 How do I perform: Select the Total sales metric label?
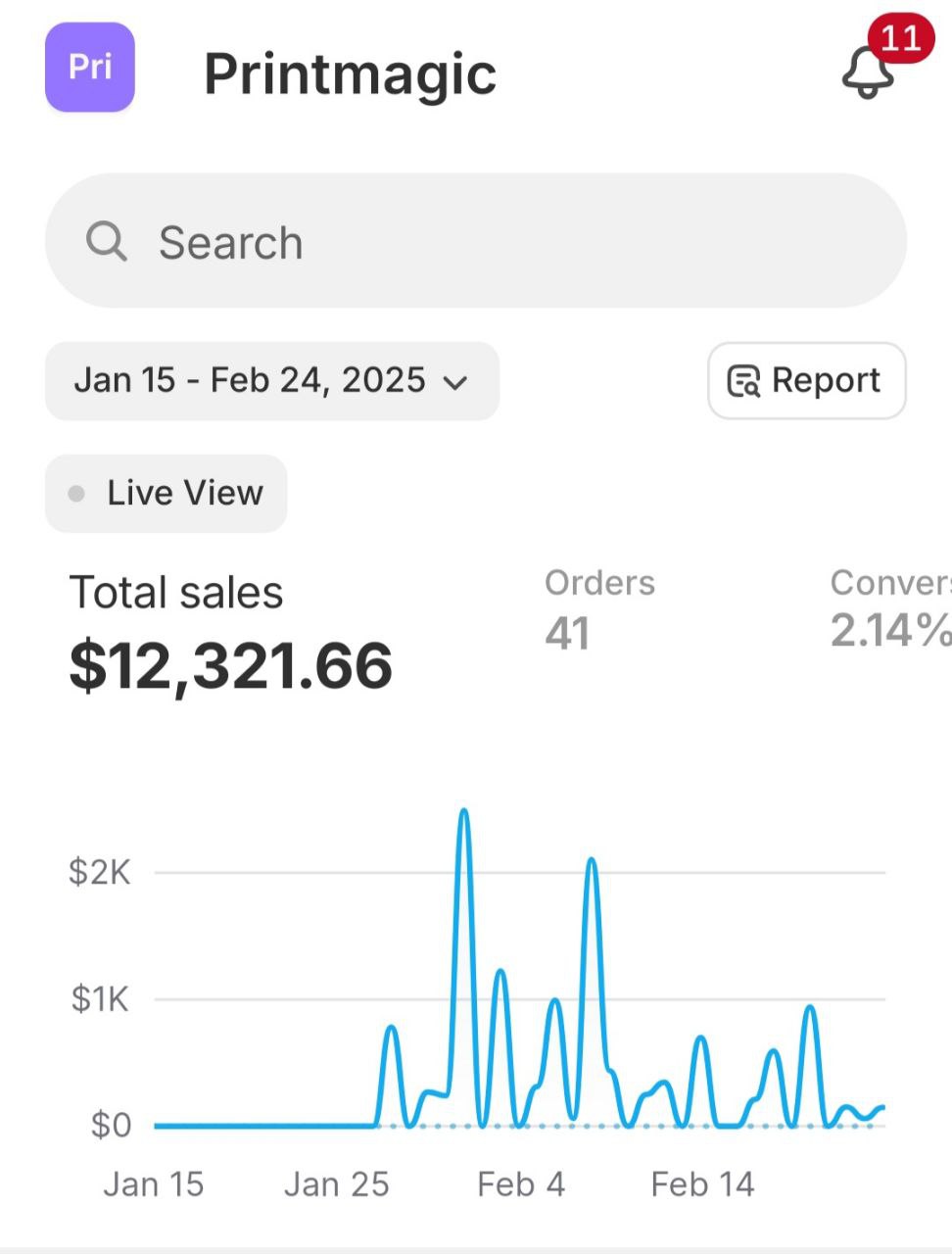click(x=176, y=593)
